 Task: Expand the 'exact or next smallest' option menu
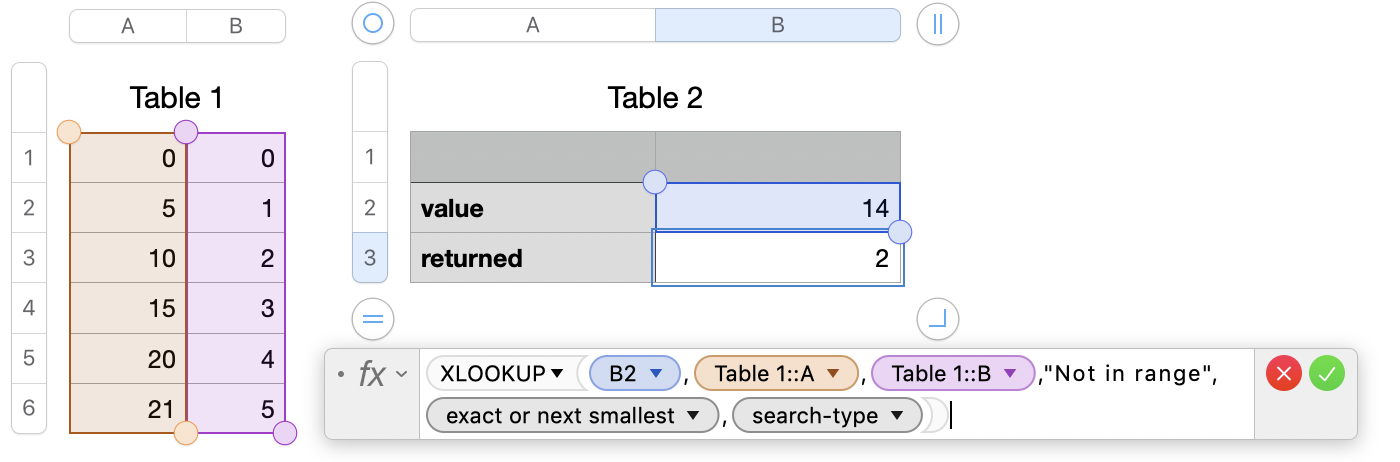(691, 415)
